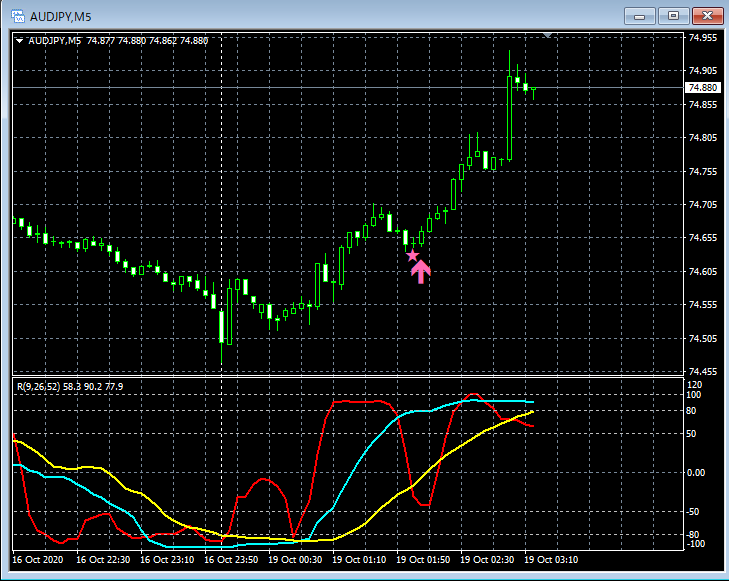Select the pink star signal on the chart
729x581 pixels.
(x=412, y=256)
